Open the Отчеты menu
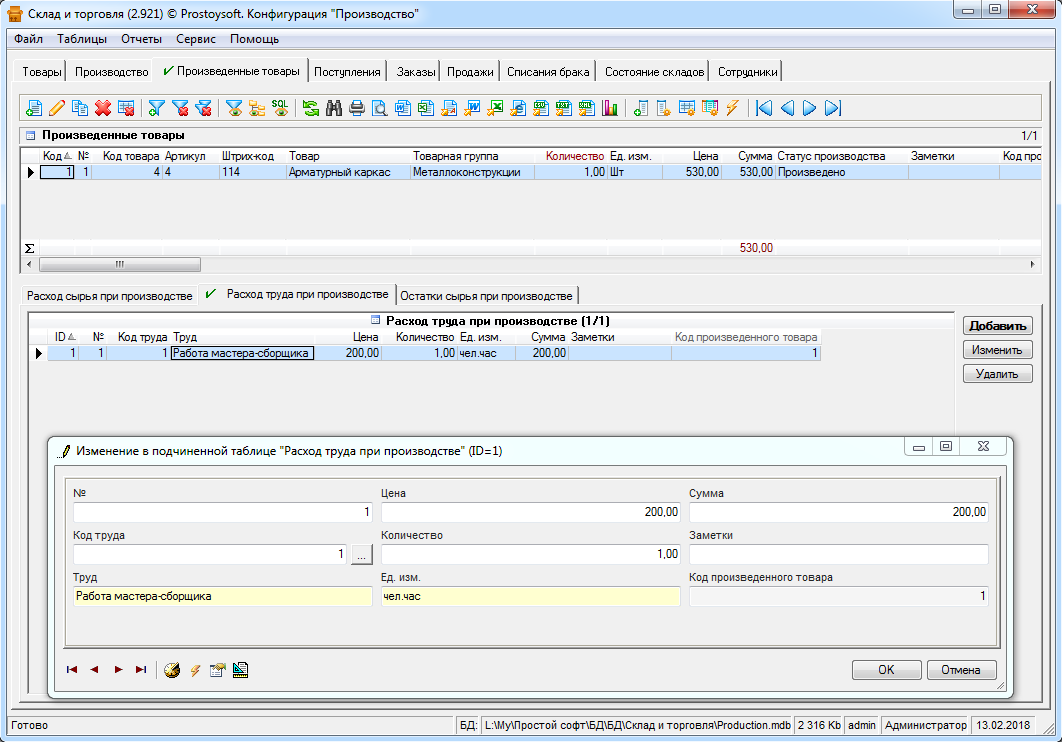The height and width of the screenshot is (742, 1062). pos(142,39)
